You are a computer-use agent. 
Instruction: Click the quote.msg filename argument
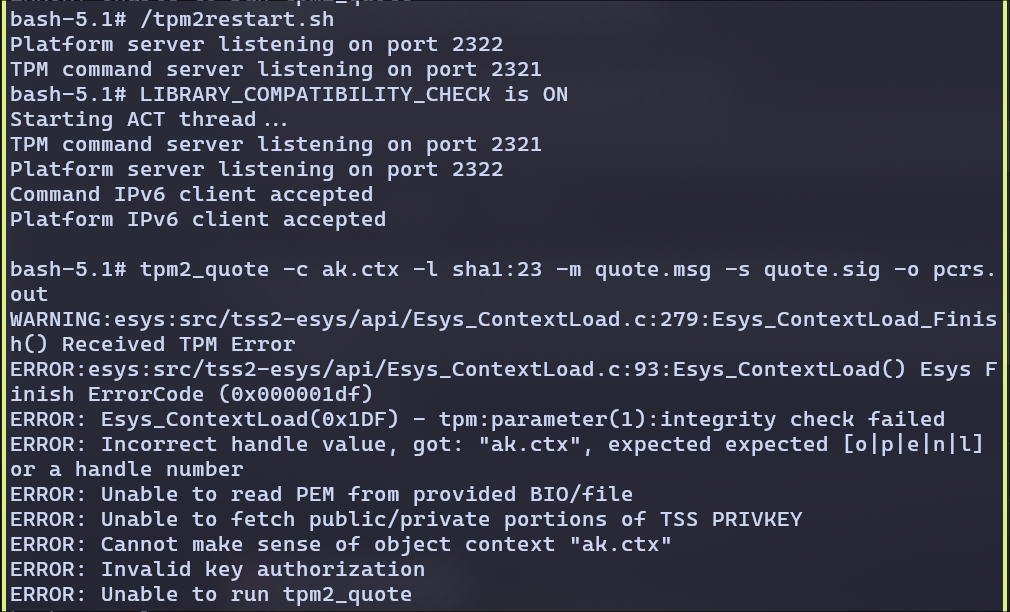(x=653, y=269)
